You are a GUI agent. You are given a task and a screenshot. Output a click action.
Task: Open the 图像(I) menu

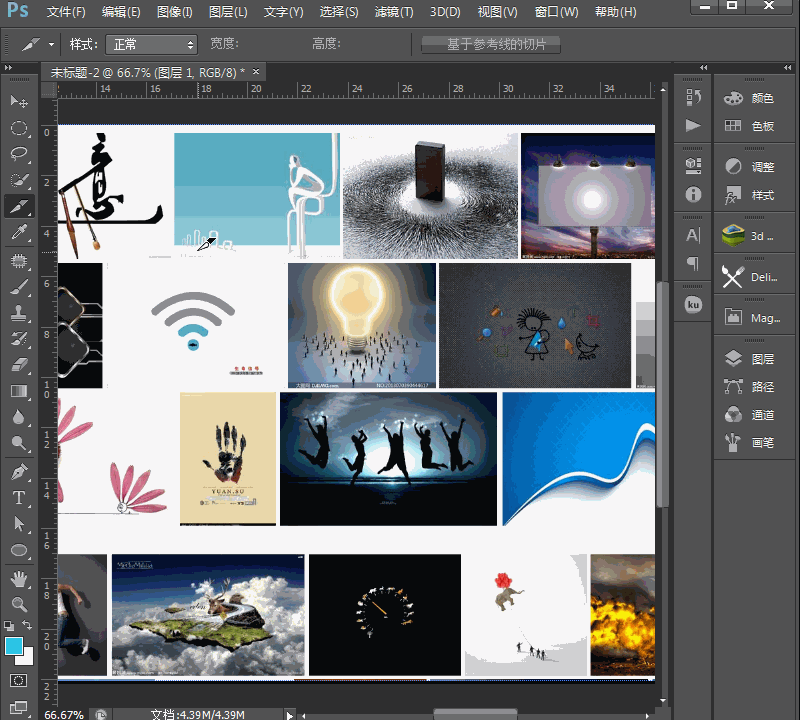click(174, 12)
